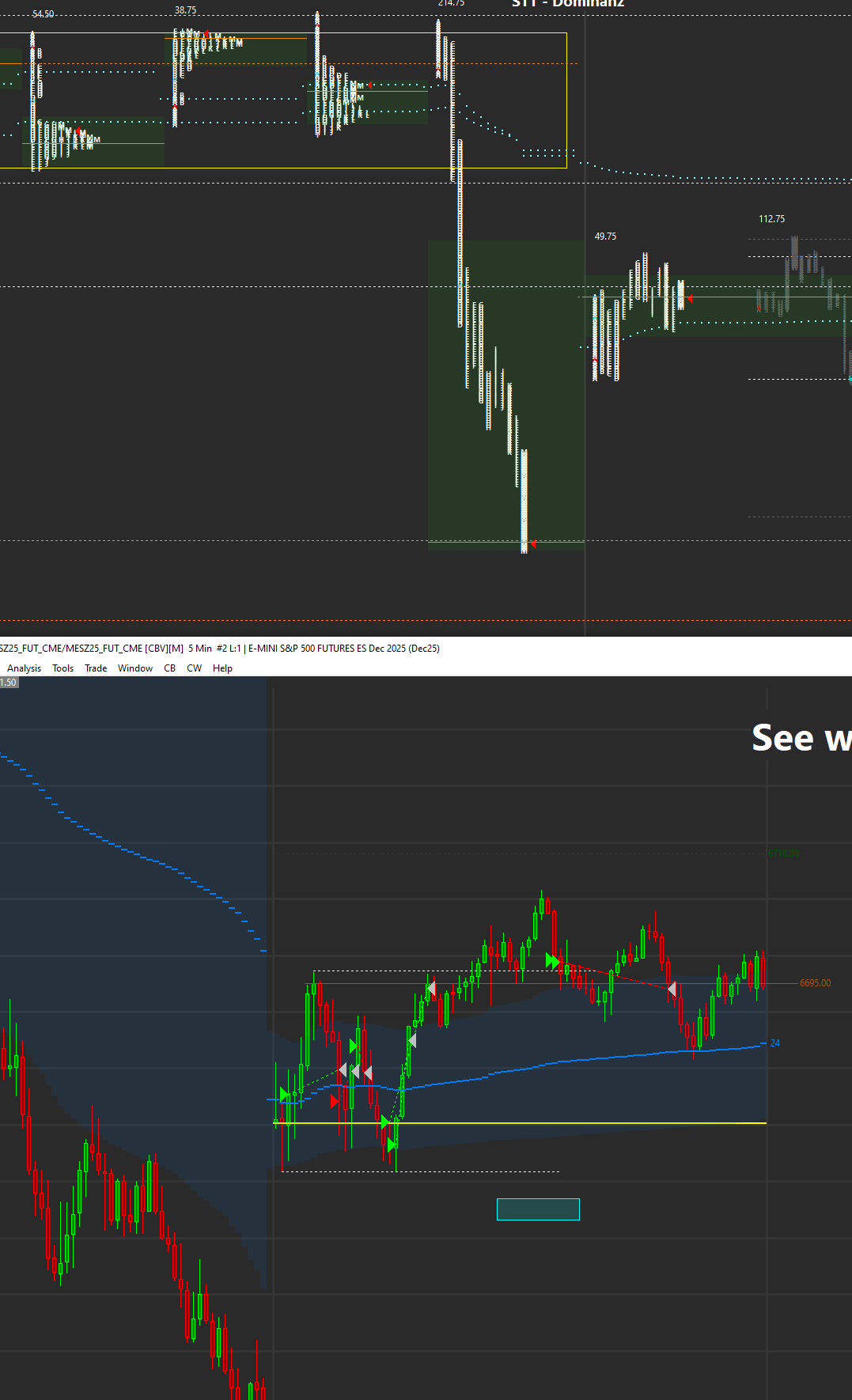Open the CW menu
The image size is (852, 1400).
(x=194, y=668)
